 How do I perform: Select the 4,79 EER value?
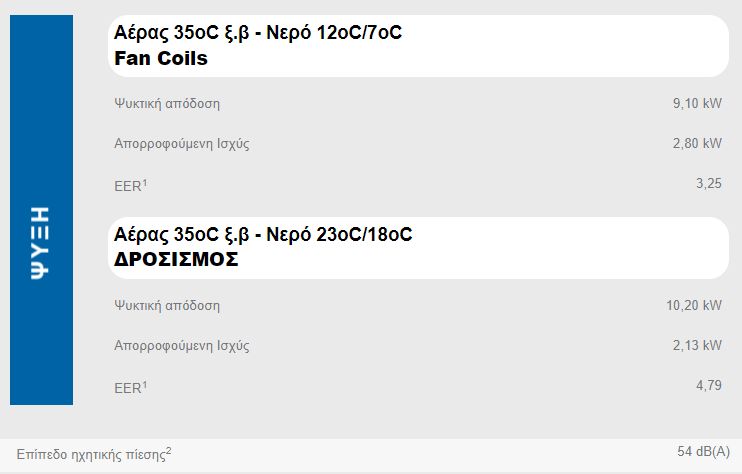click(708, 385)
